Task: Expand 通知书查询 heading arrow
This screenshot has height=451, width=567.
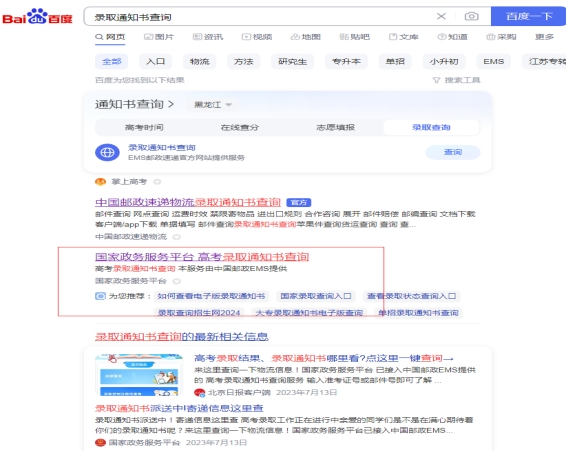Action: (171, 105)
